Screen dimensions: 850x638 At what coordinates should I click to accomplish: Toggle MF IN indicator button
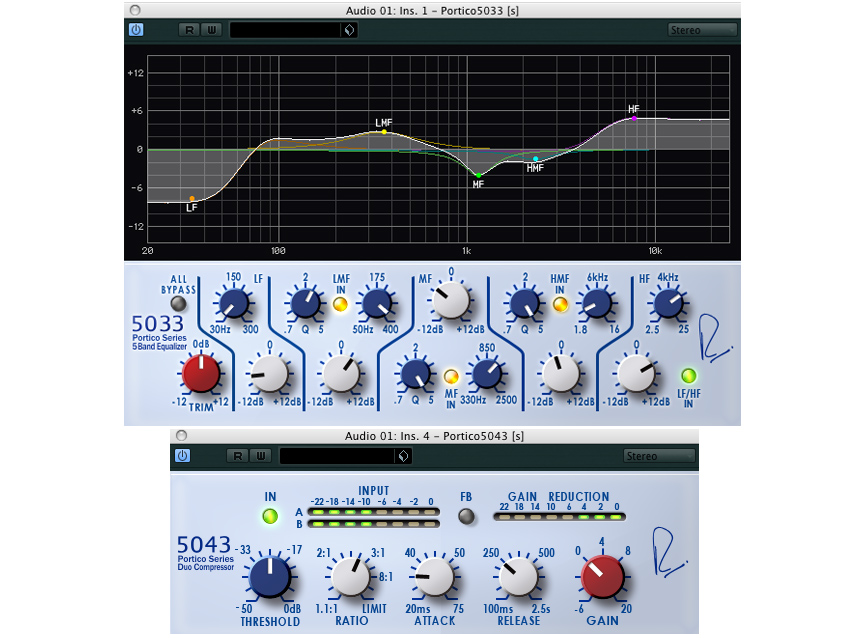coord(451,376)
